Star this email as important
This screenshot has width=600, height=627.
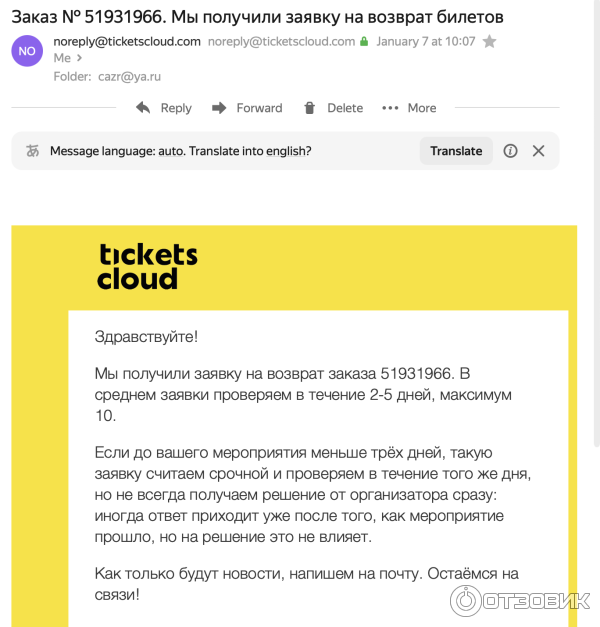(x=489, y=42)
